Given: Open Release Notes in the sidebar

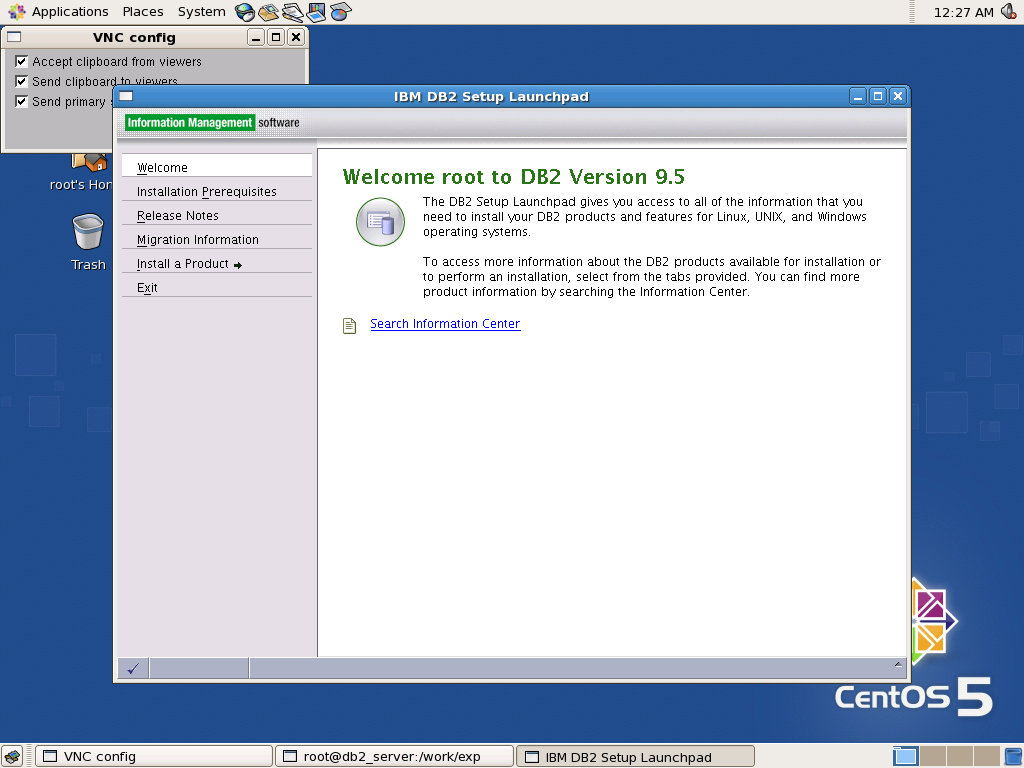Looking at the screenshot, I should 217,216.
